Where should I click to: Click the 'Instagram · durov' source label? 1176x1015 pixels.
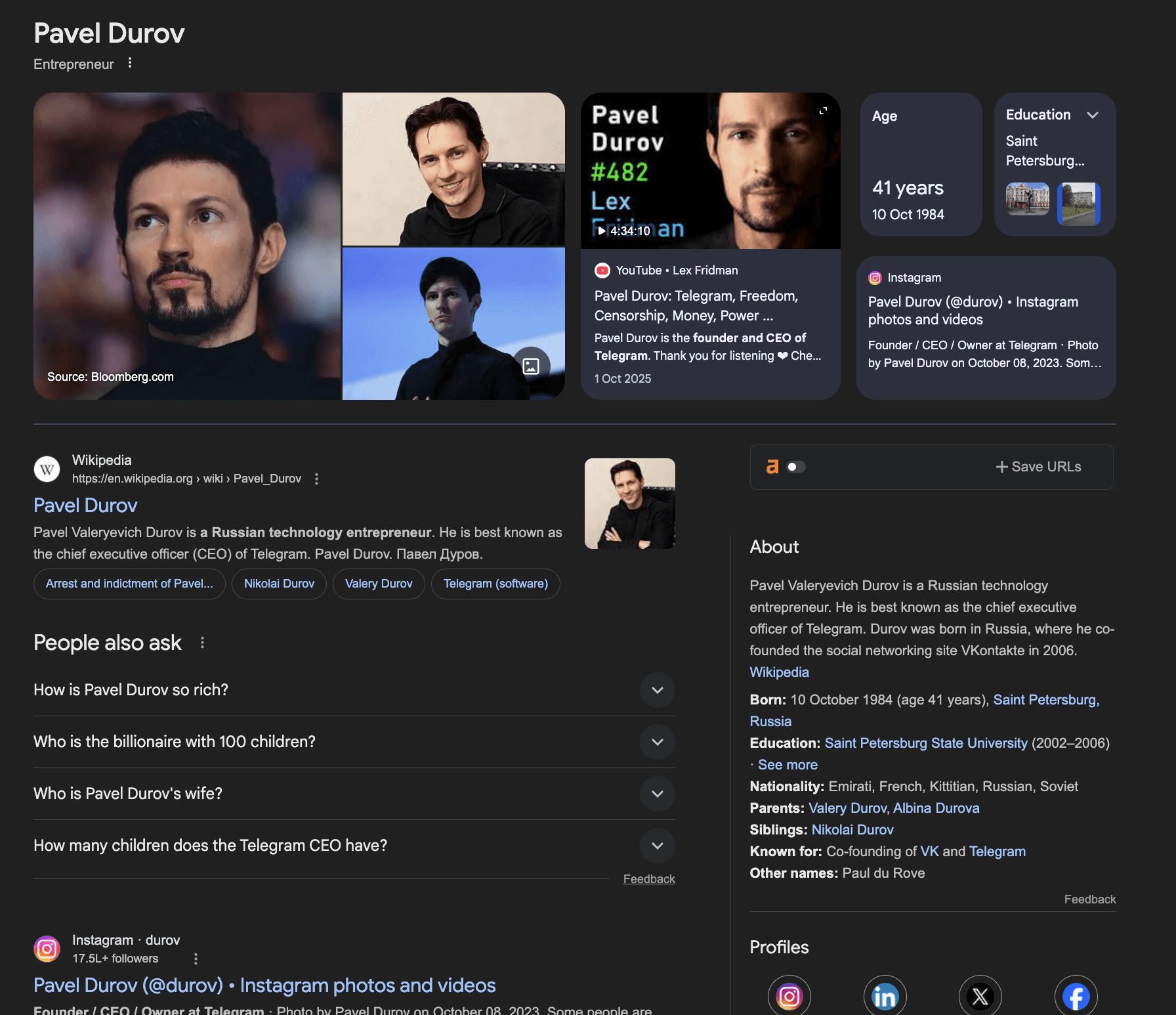coord(126,940)
